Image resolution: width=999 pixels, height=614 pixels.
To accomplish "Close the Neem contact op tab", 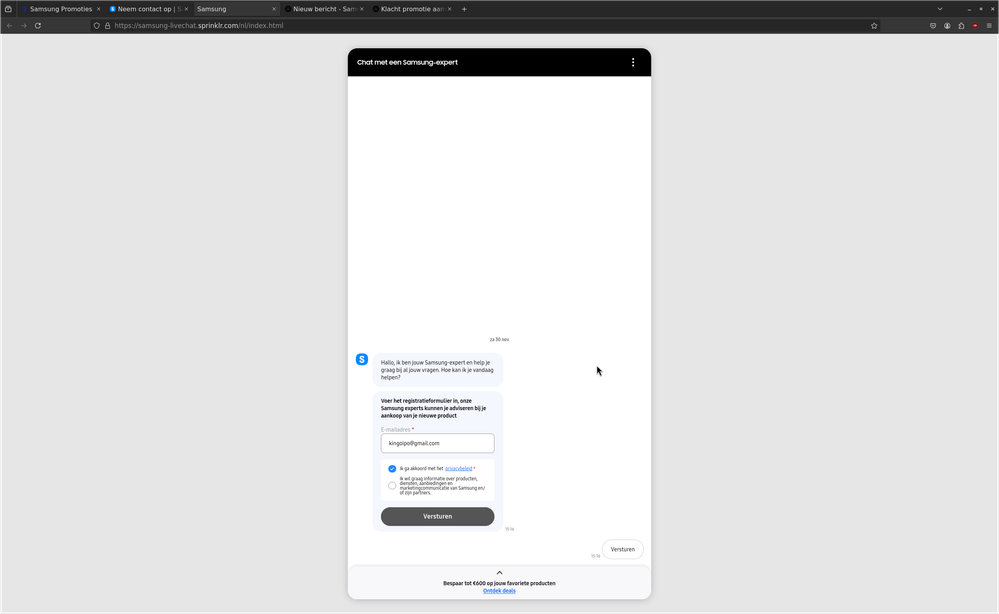I will (x=186, y=9).
